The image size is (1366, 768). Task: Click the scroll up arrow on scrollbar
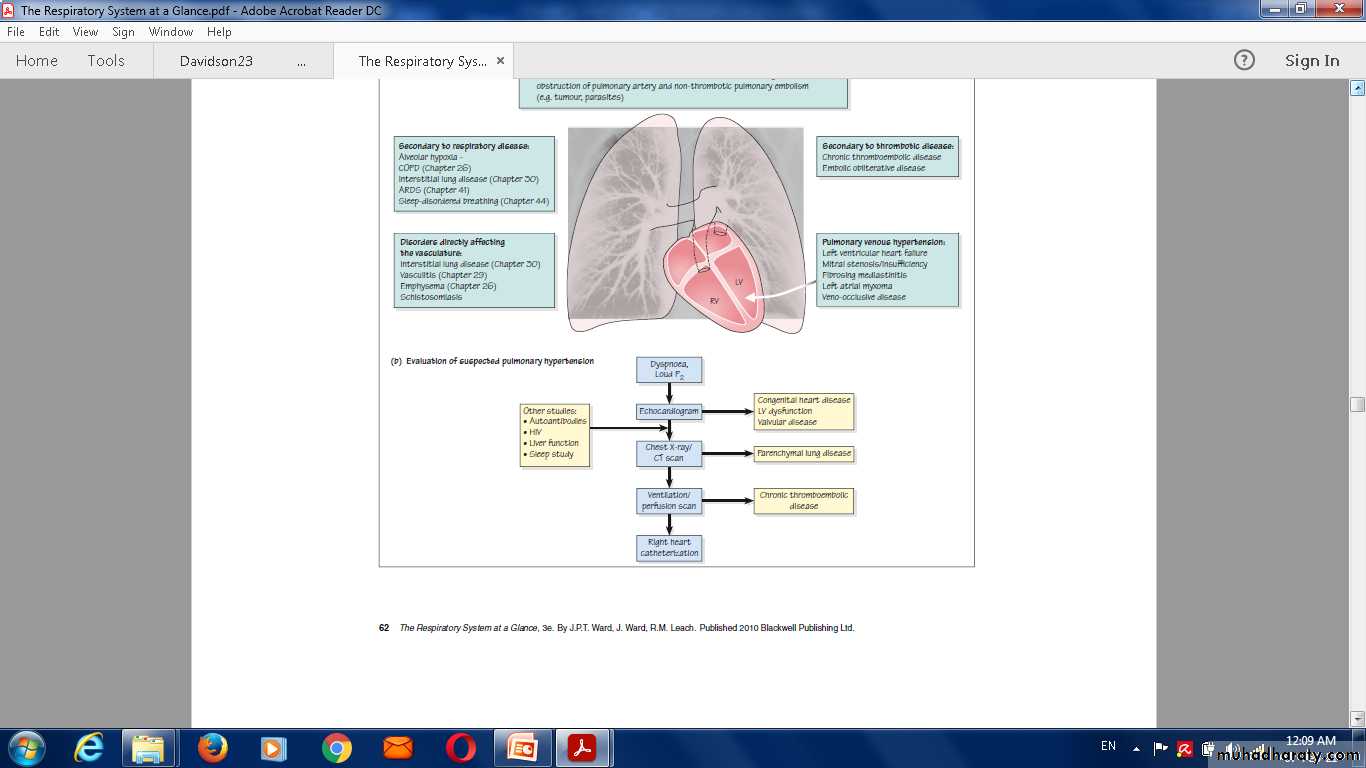pos(1357,88)
